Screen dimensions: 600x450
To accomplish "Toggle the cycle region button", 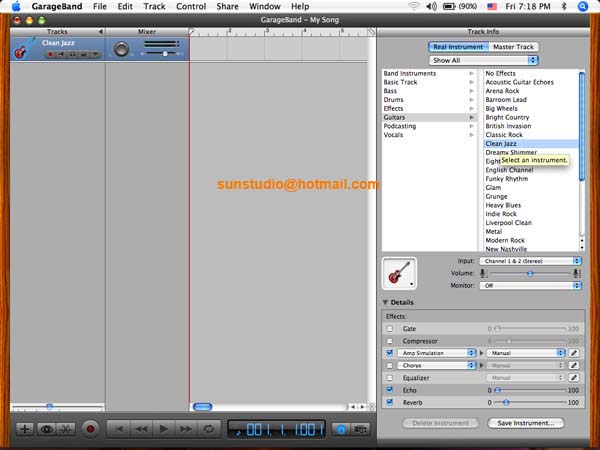I will [209, 429].
